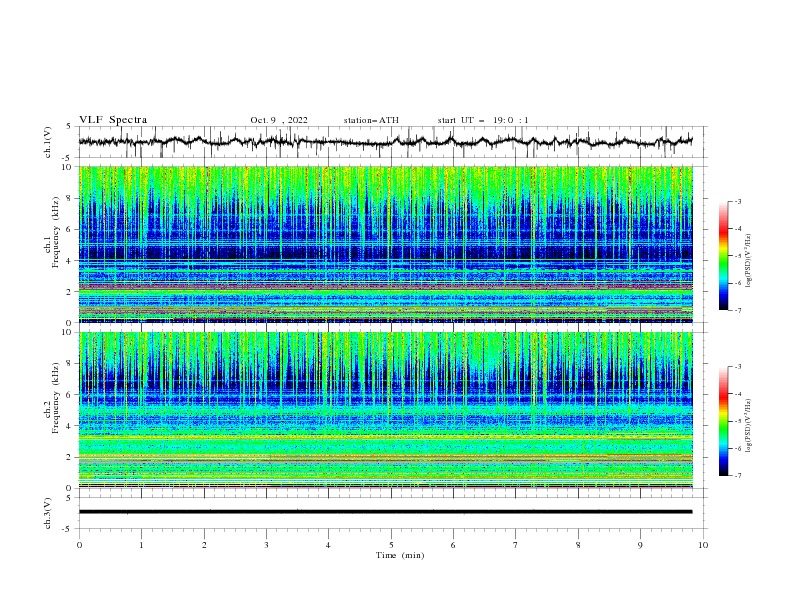The image size is (792, 612).
Task: Click time axis tick label "7"
Action: [x=516, y=545]
